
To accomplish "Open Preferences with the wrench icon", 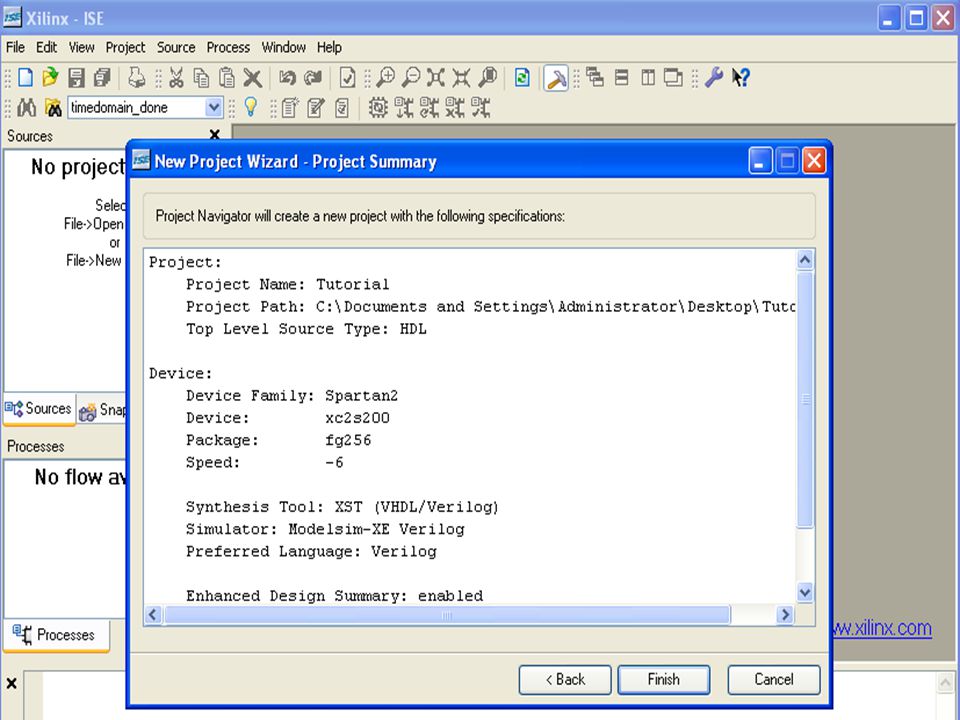I will tap(714, 78).
